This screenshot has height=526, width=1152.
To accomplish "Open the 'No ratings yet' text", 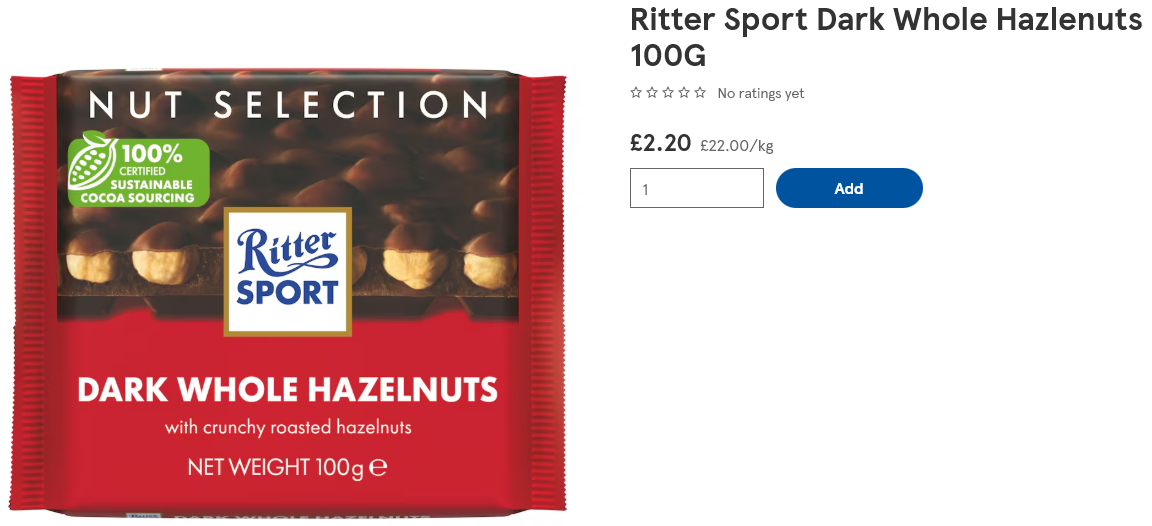I will 760,93.
